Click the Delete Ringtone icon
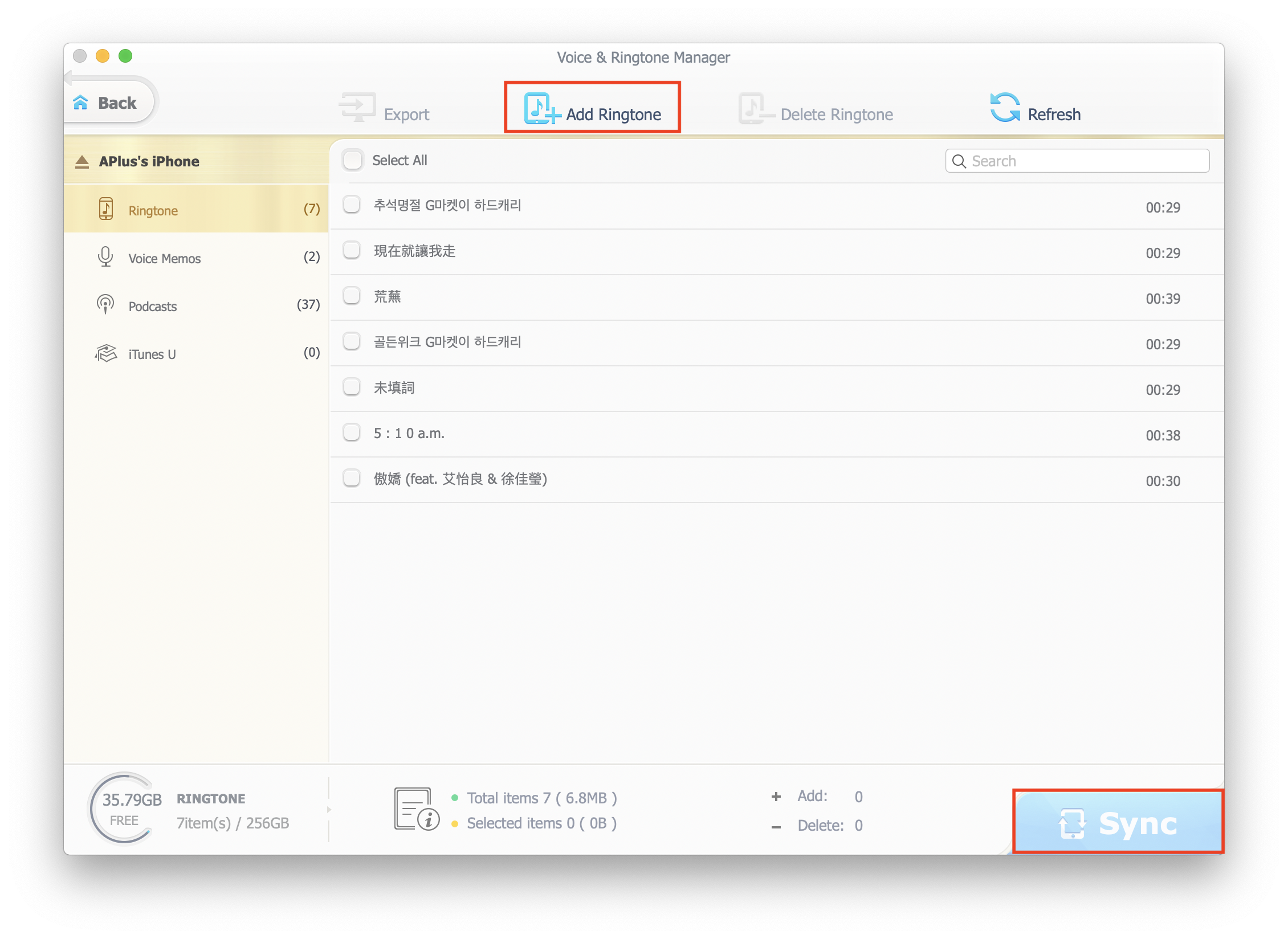The width and height of the screenshot is (1288, 939). (756, 108)
